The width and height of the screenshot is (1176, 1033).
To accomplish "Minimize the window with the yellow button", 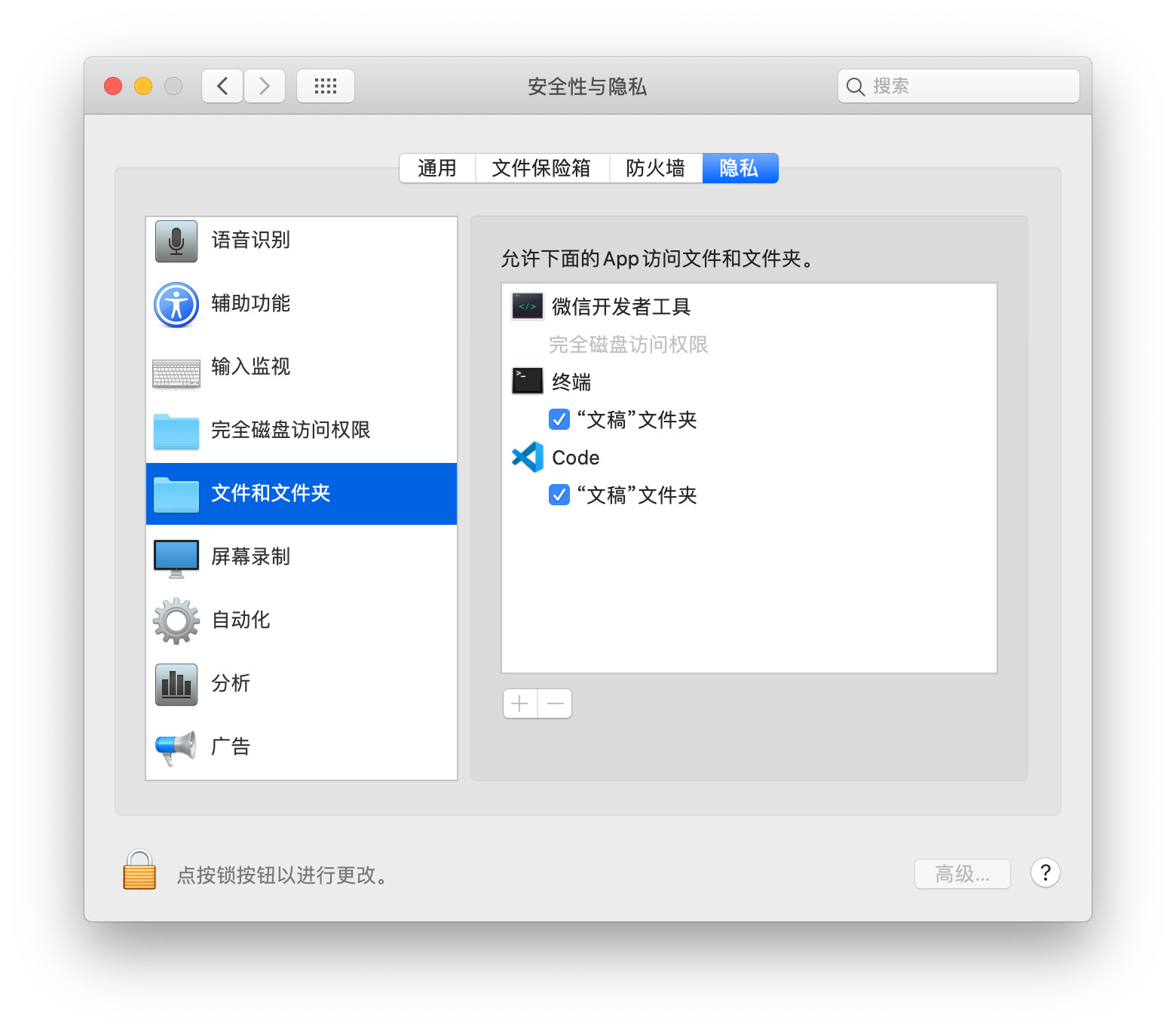I will pyautogui.click(x=143, y=86).
